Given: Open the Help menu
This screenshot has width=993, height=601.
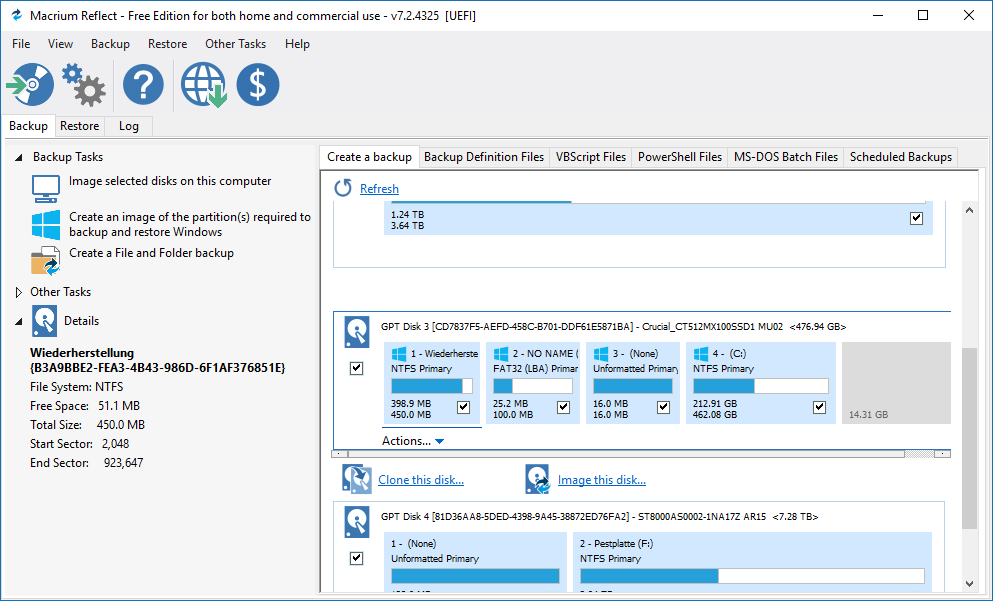Looking at the screenshot, I should click(297, 44).
